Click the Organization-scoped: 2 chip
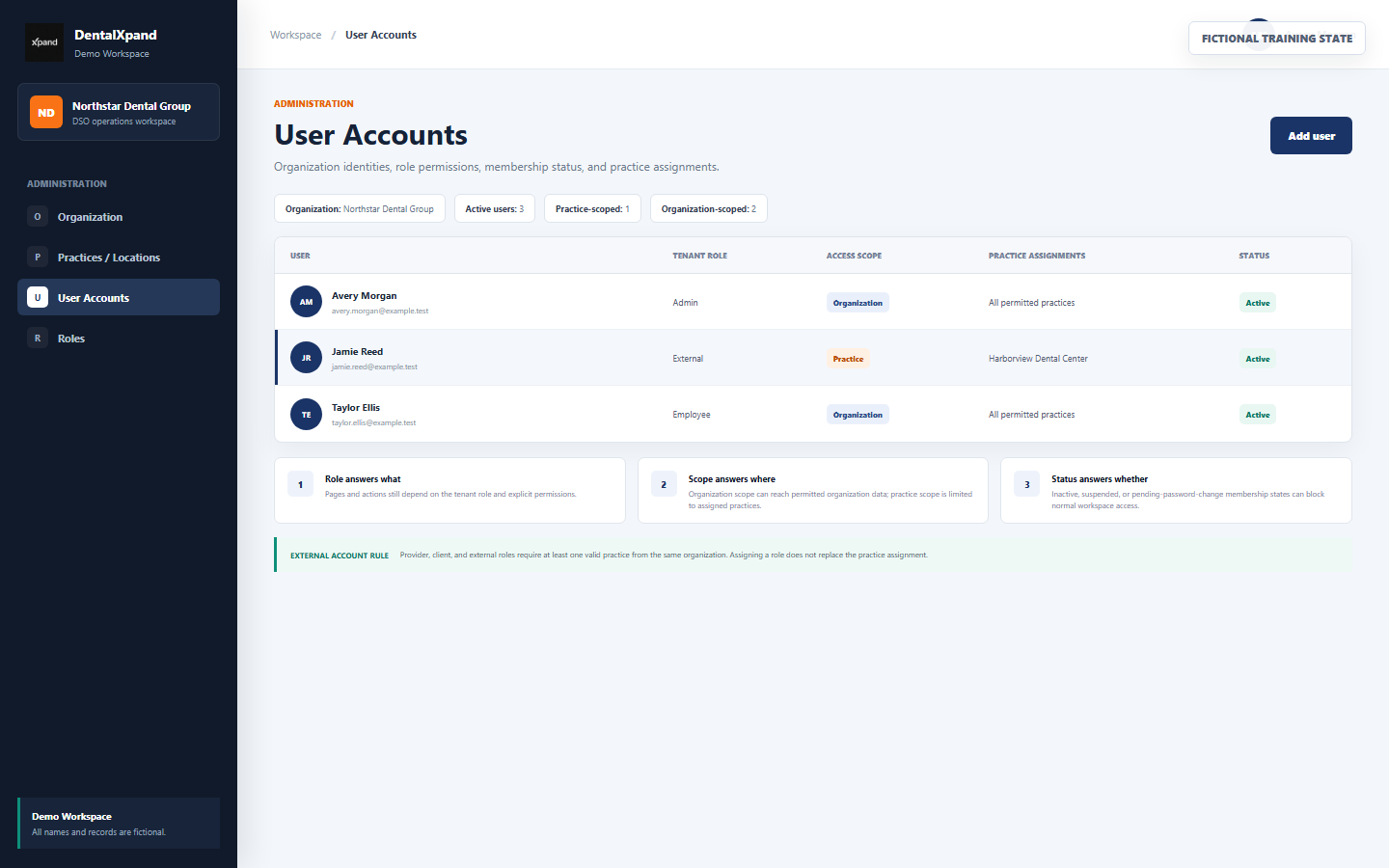This screenshot has height=868, width=1389. point(709,208)
